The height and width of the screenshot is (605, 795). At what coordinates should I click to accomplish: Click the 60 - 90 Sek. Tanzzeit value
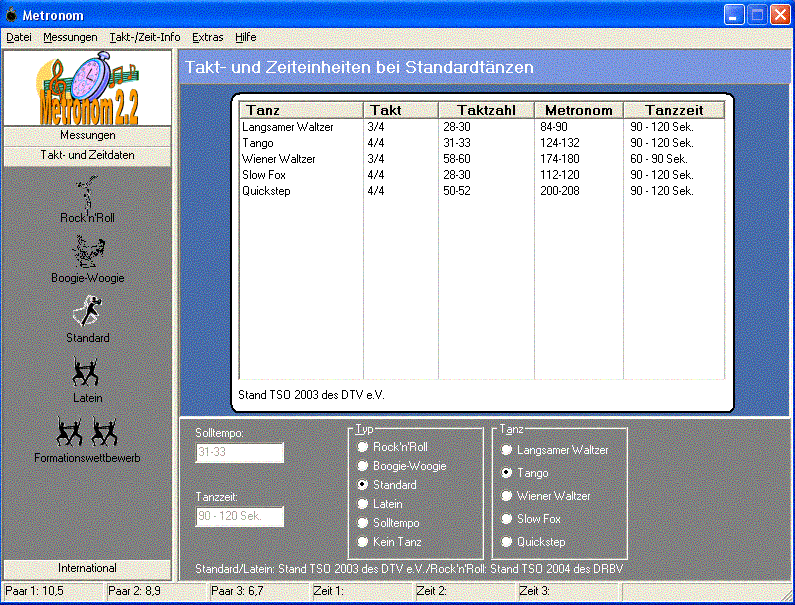[x=659, y=159]
